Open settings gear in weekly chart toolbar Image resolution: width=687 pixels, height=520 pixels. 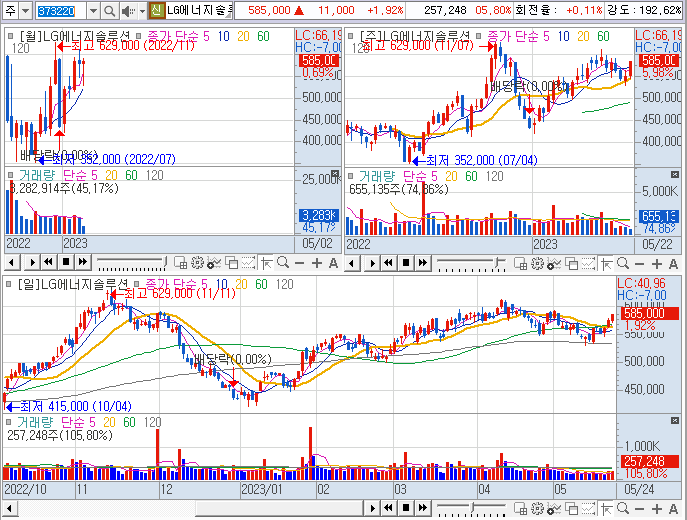538,263
